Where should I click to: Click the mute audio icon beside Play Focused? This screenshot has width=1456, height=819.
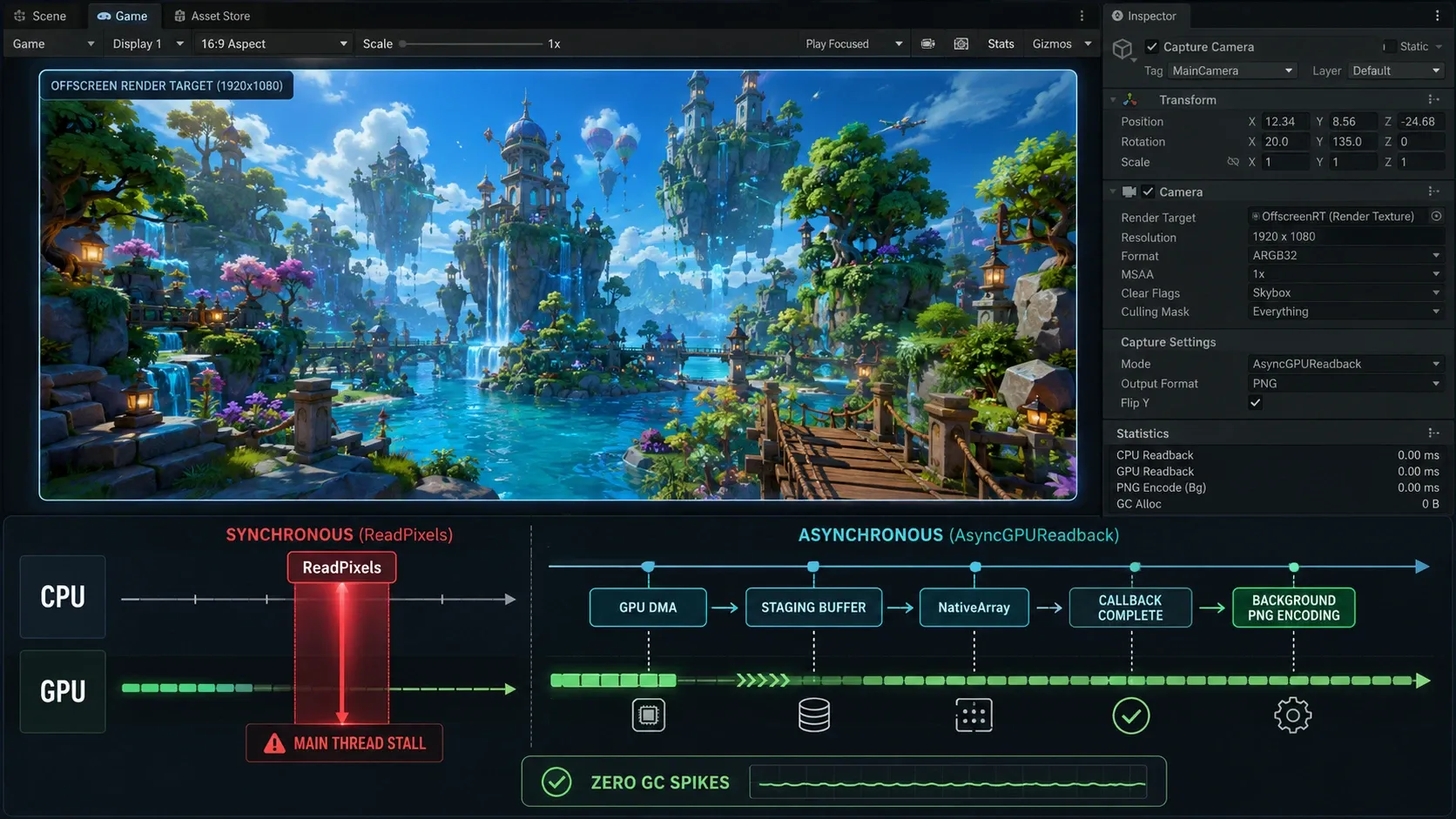pos(928,44)
